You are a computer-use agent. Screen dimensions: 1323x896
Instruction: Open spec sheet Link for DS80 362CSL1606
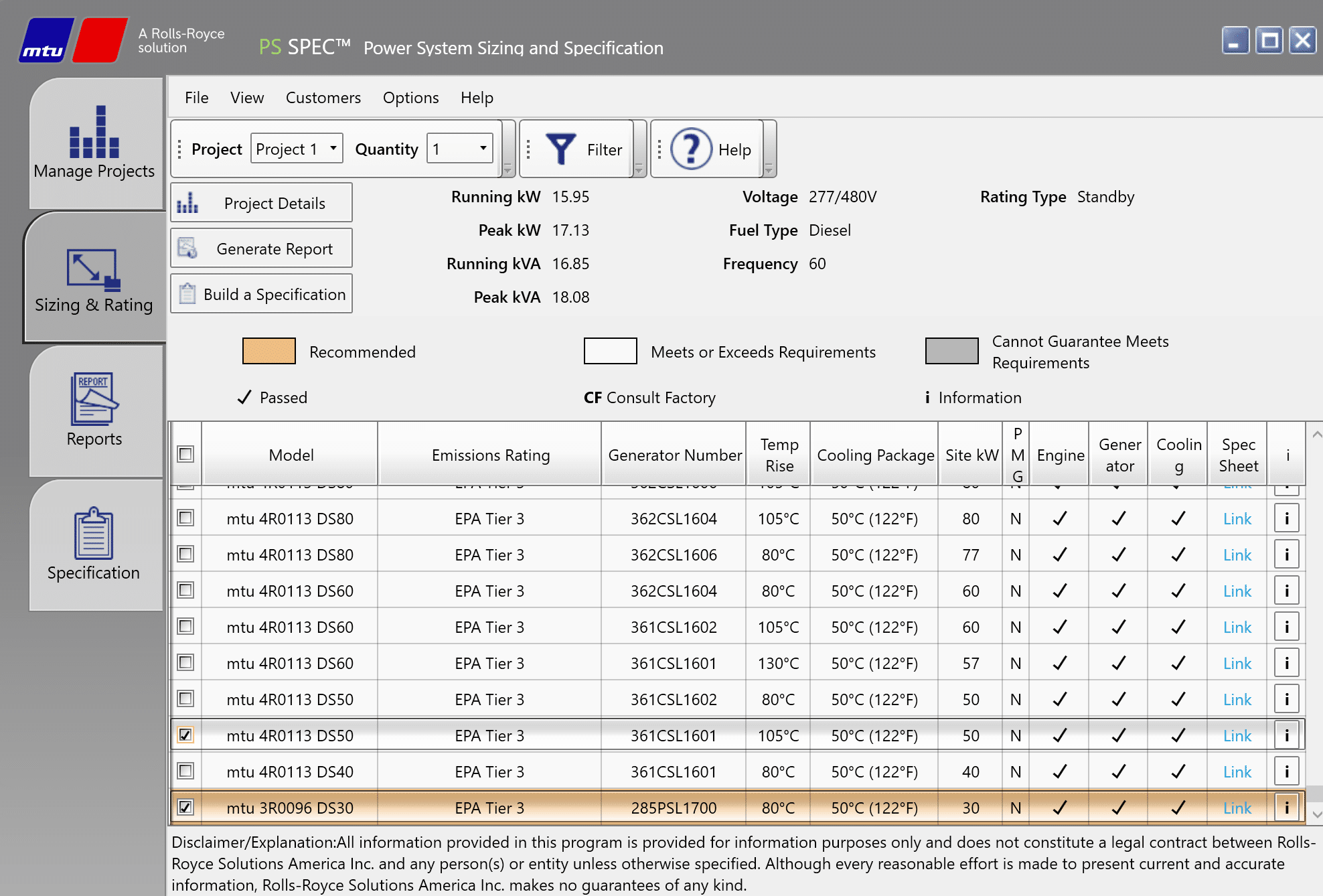click(1237, 555)
